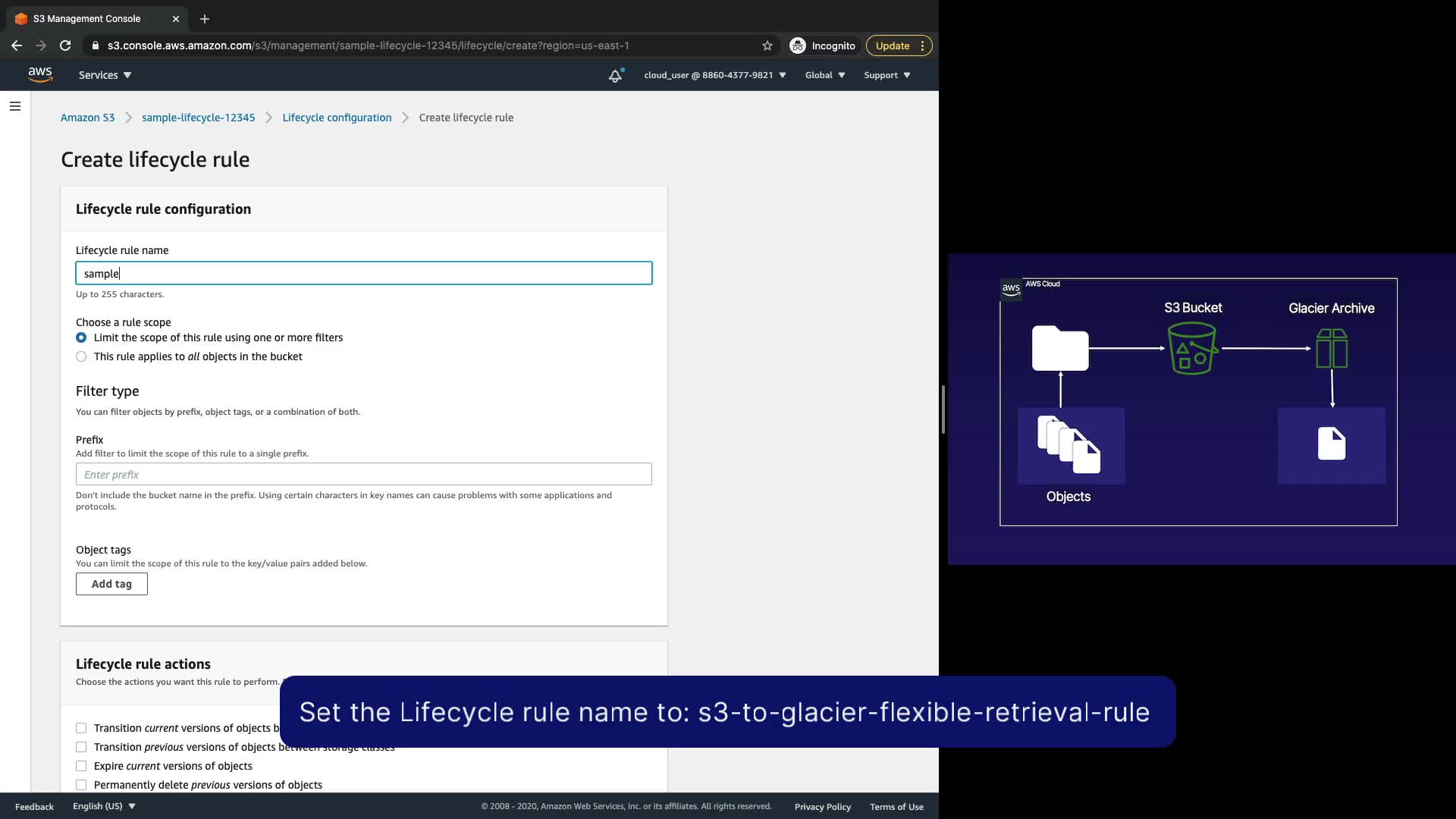The height and width of the screenshot is (819, 1456).
Task: Open the hamburger side navigation menu
Action: coord(15,106)
